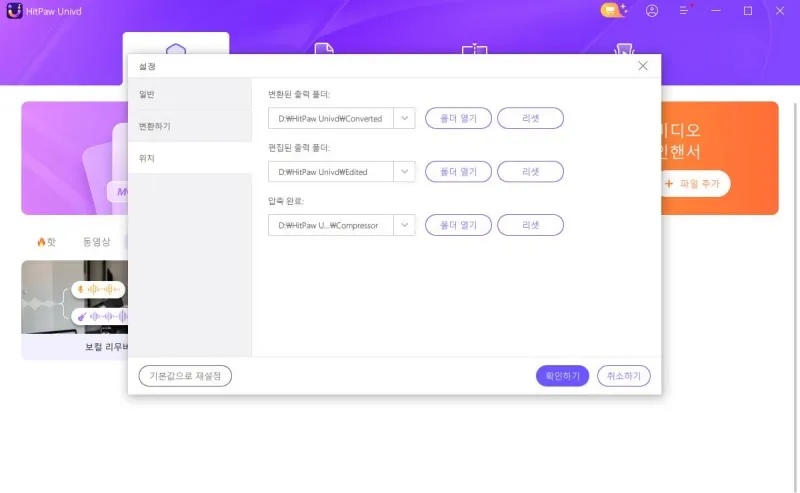
Task: Open the shopping cart icon in title bar
Action: [x=613, y=10]
